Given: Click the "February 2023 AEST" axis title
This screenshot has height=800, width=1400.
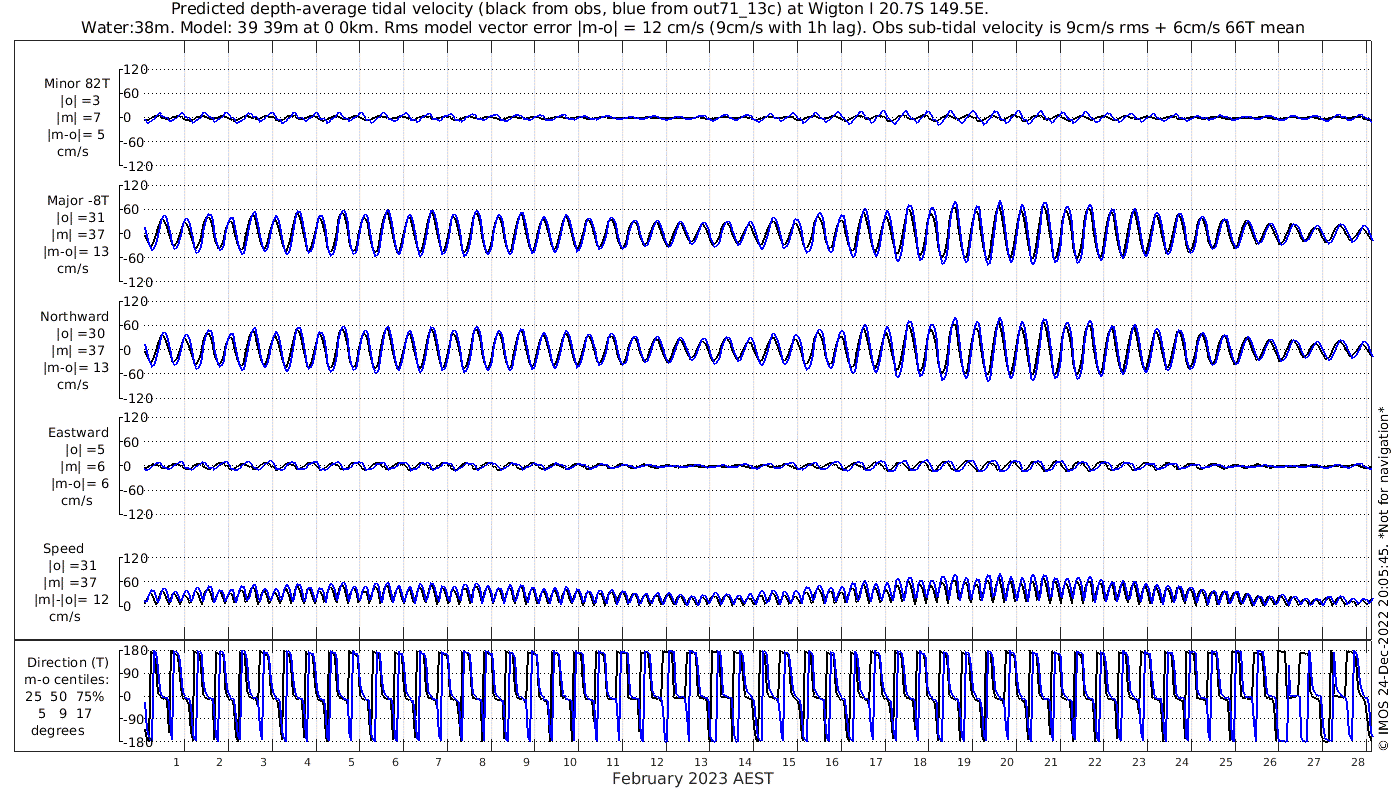Looking at the screenshot, I should pos(693,779).
